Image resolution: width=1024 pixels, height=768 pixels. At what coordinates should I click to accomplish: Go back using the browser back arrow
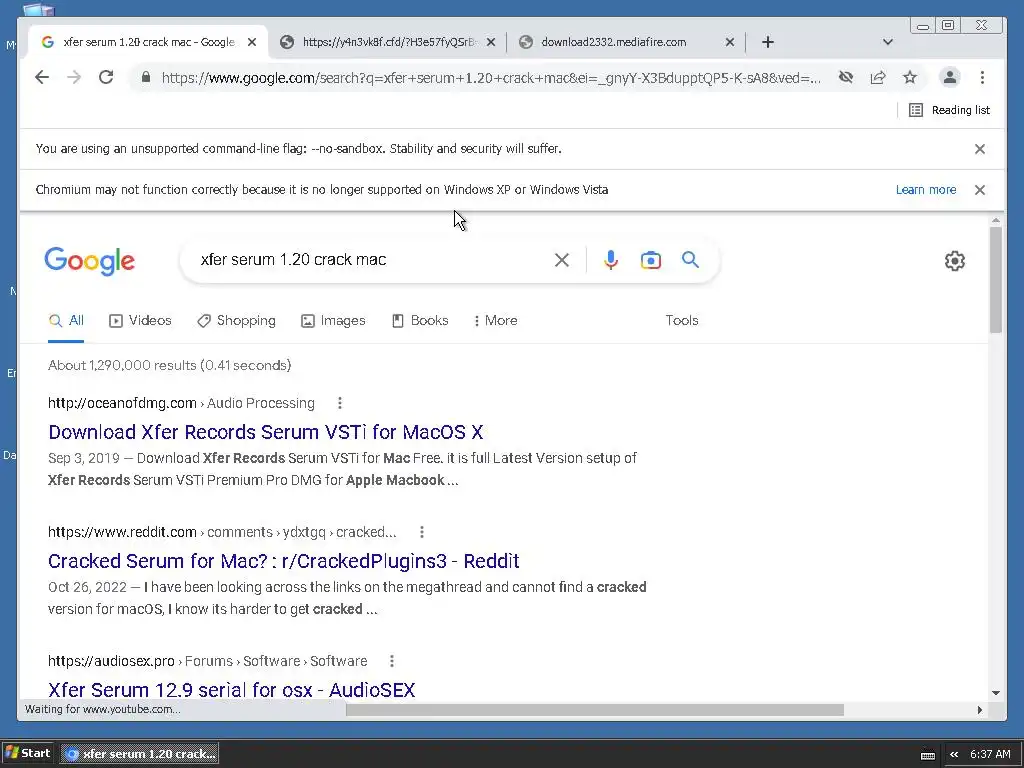pyautogui.click(x=42, y=78)
